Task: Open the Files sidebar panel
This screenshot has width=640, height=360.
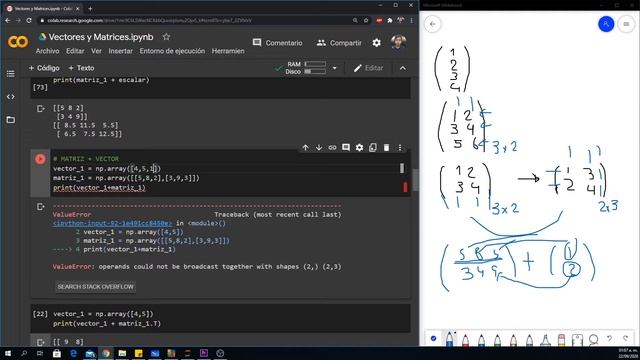Action: (x=11, y=120)
